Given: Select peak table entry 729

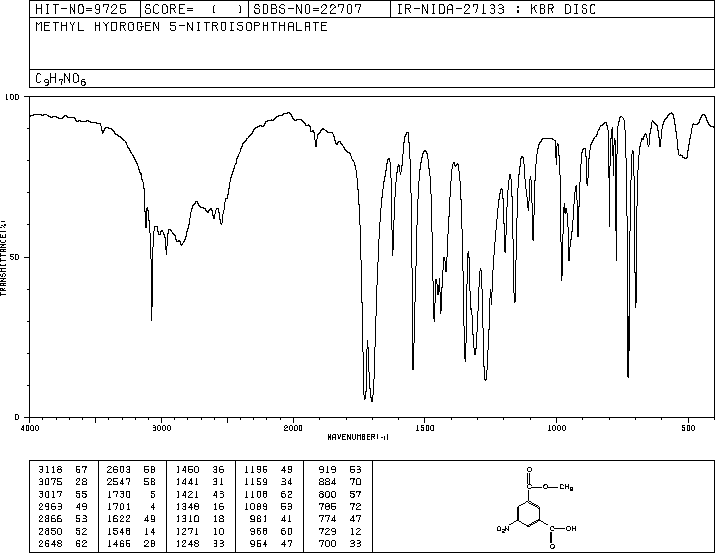Looking at the screenshot, I should (340, 532).
